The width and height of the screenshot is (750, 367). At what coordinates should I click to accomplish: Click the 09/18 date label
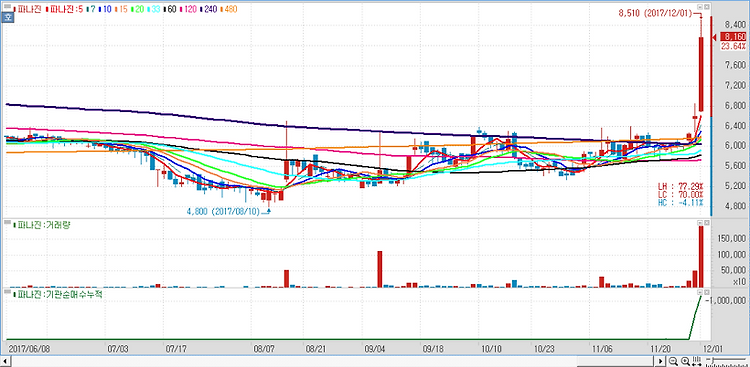(x=433, y=349)
